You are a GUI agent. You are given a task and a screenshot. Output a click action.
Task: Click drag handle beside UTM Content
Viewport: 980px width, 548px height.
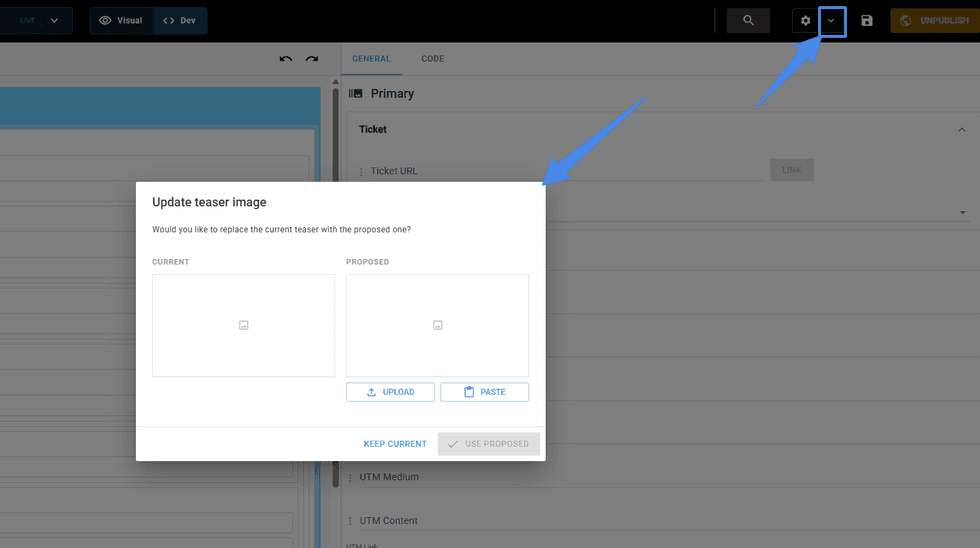(350, 521)
